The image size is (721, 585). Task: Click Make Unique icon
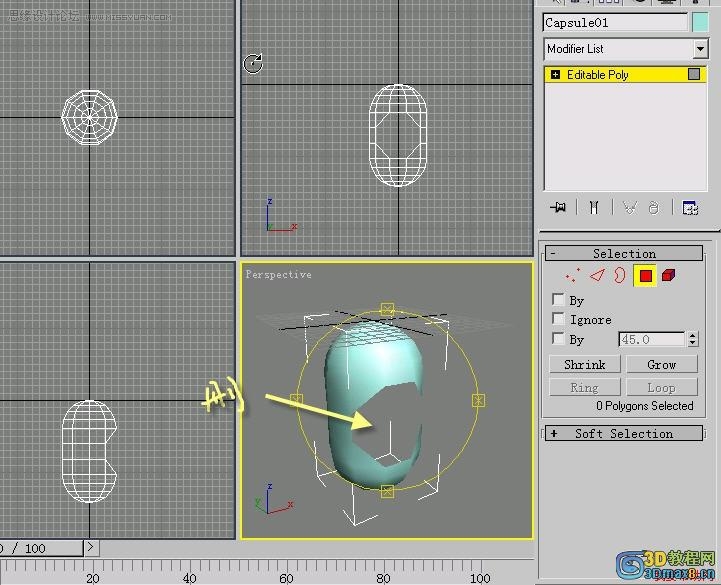[629, 207]
